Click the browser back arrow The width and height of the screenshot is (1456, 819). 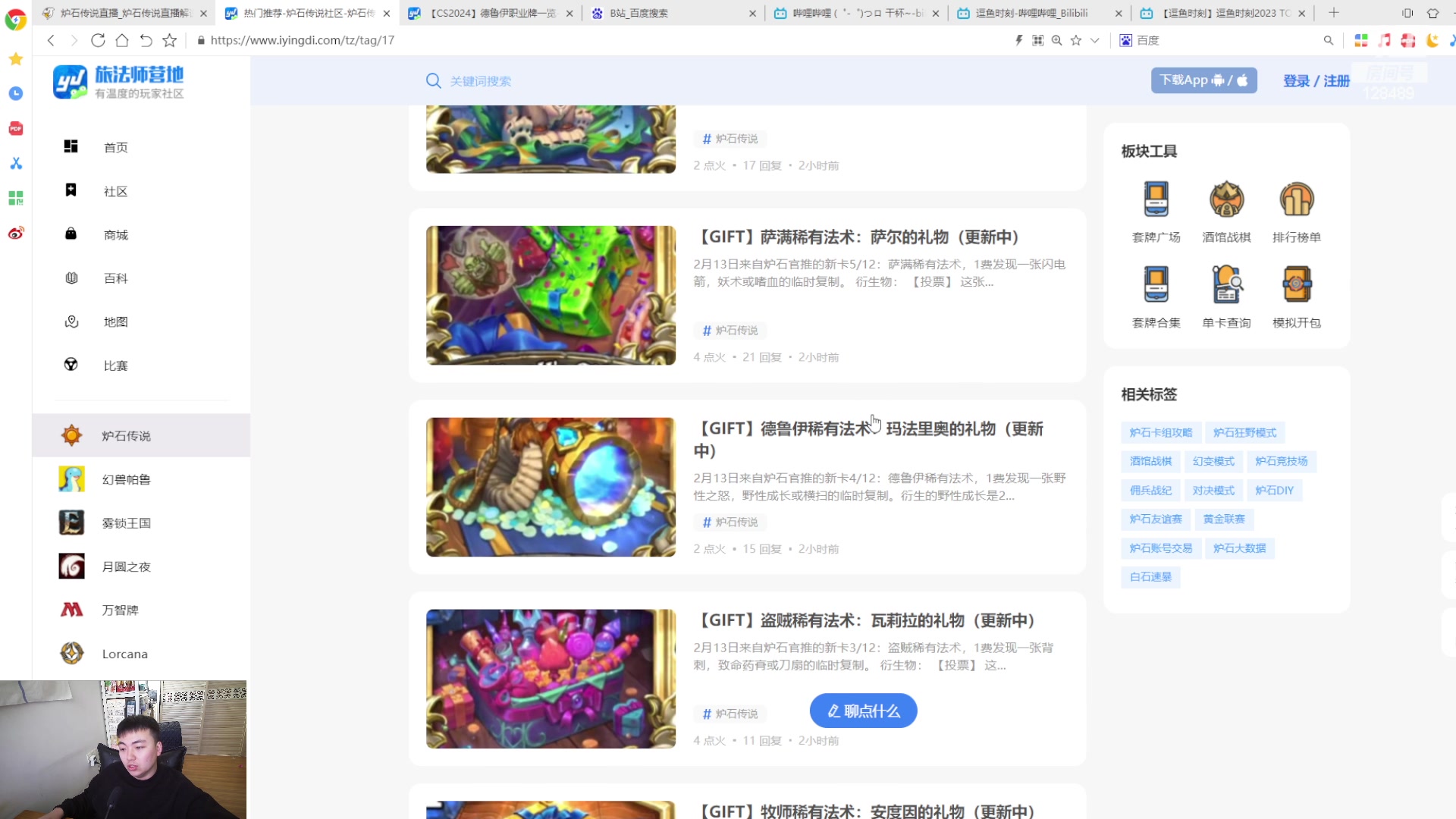click(51, 40)
